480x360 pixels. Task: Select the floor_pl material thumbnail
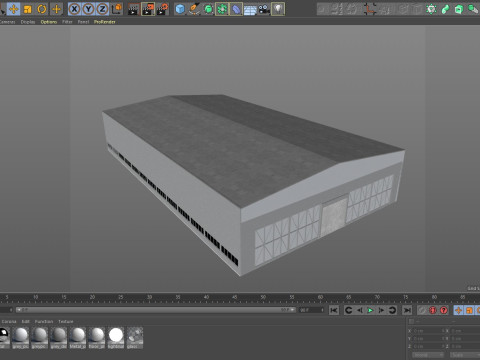[97, 338]
